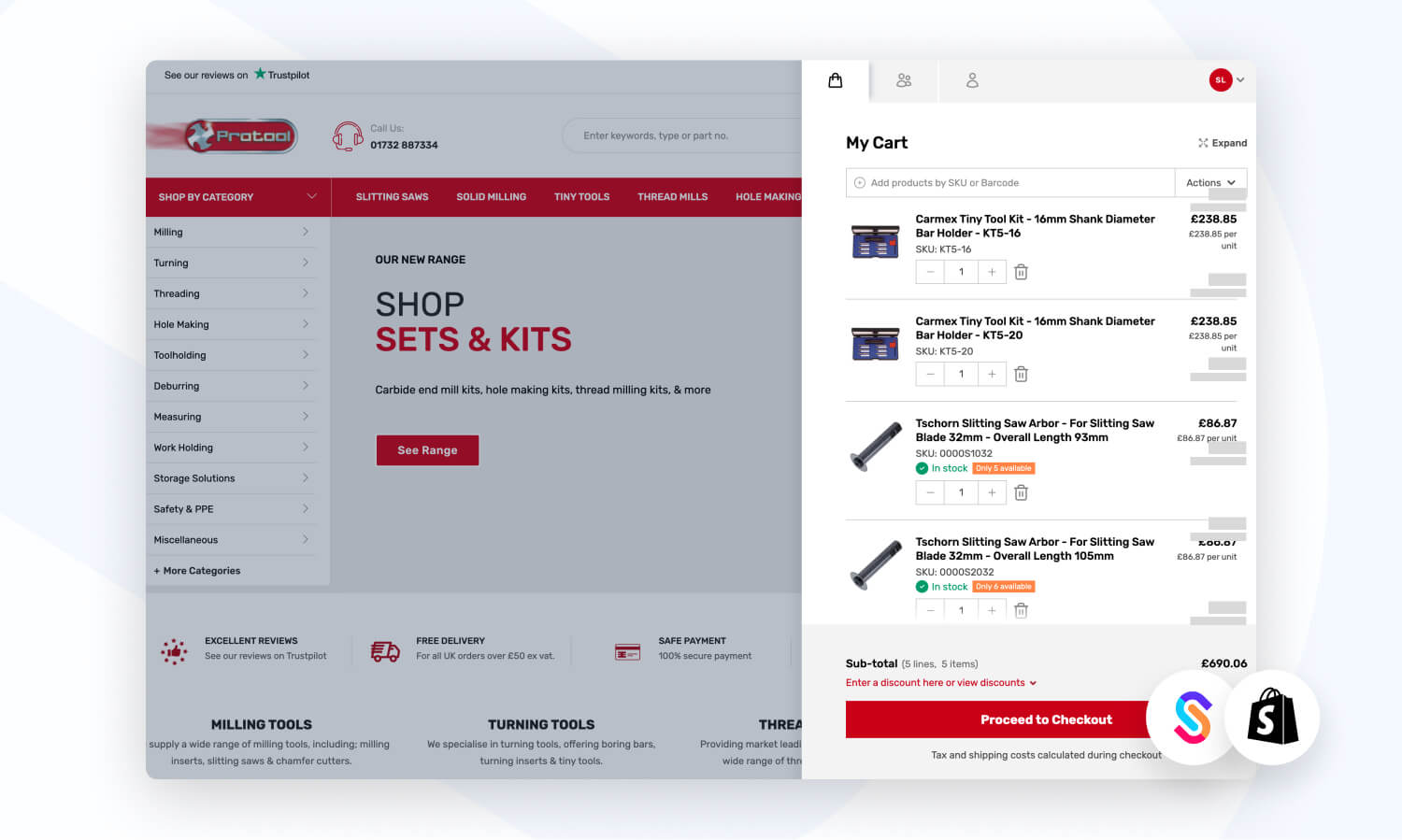Open the Measuring category

point(231,417)
